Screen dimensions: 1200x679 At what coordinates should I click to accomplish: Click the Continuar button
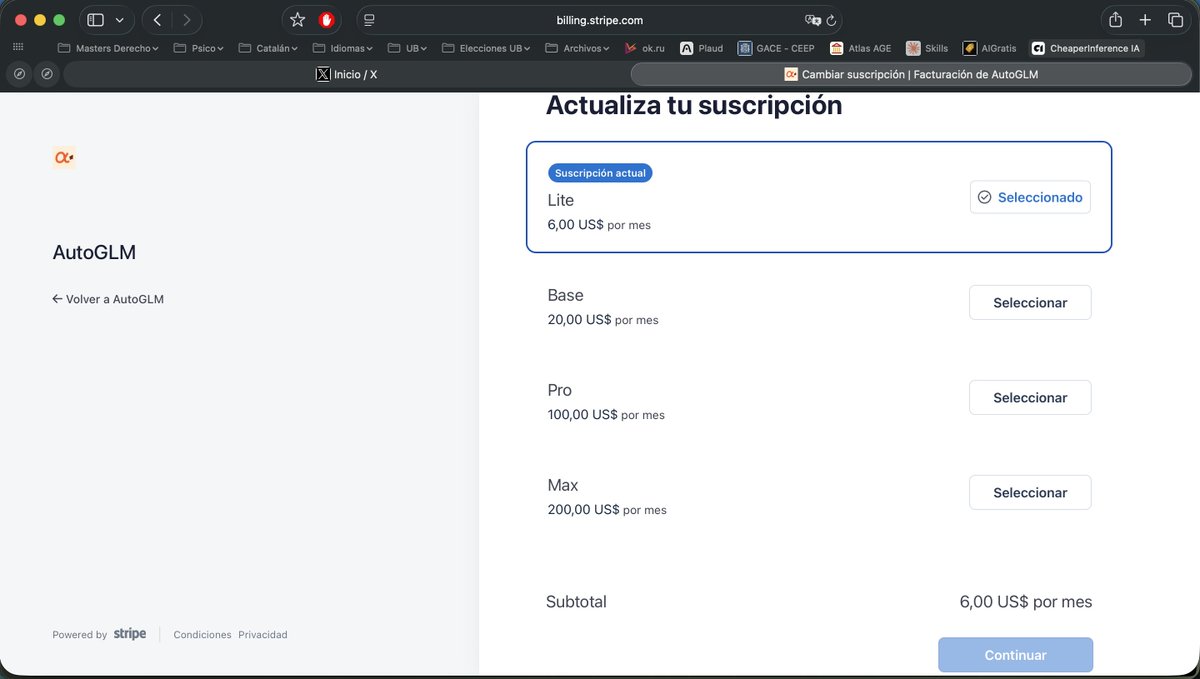click(1015, 655)
